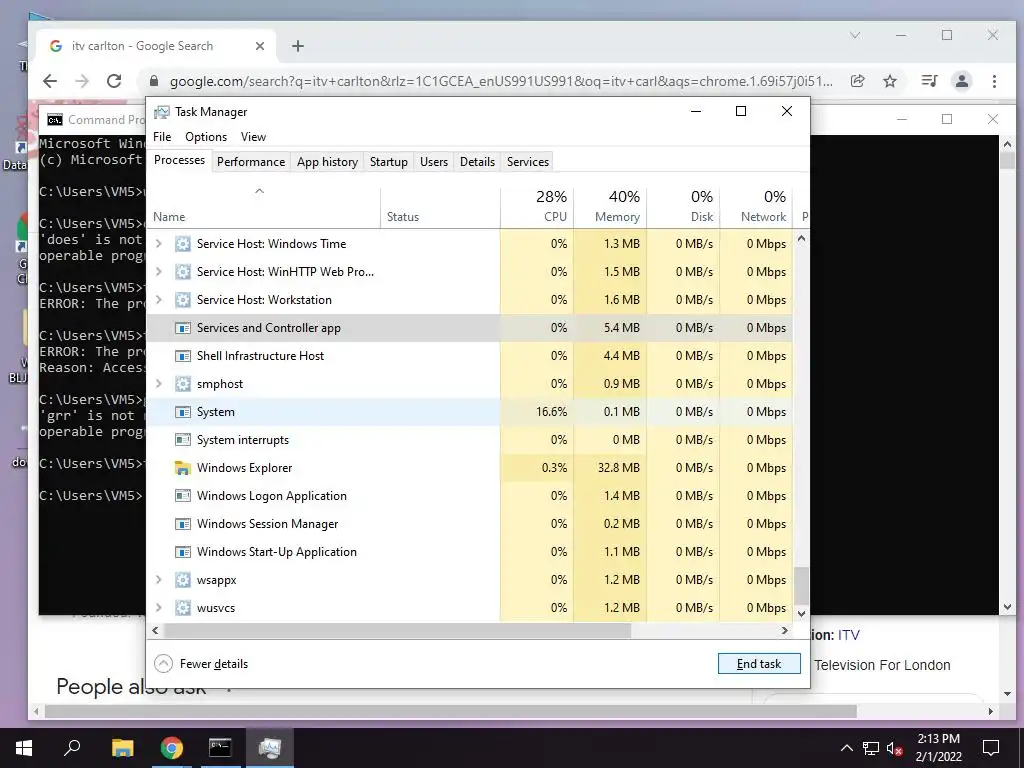Open the Chrome share page icon
The image size is (1024, 768).
click(x=857, y=81)
